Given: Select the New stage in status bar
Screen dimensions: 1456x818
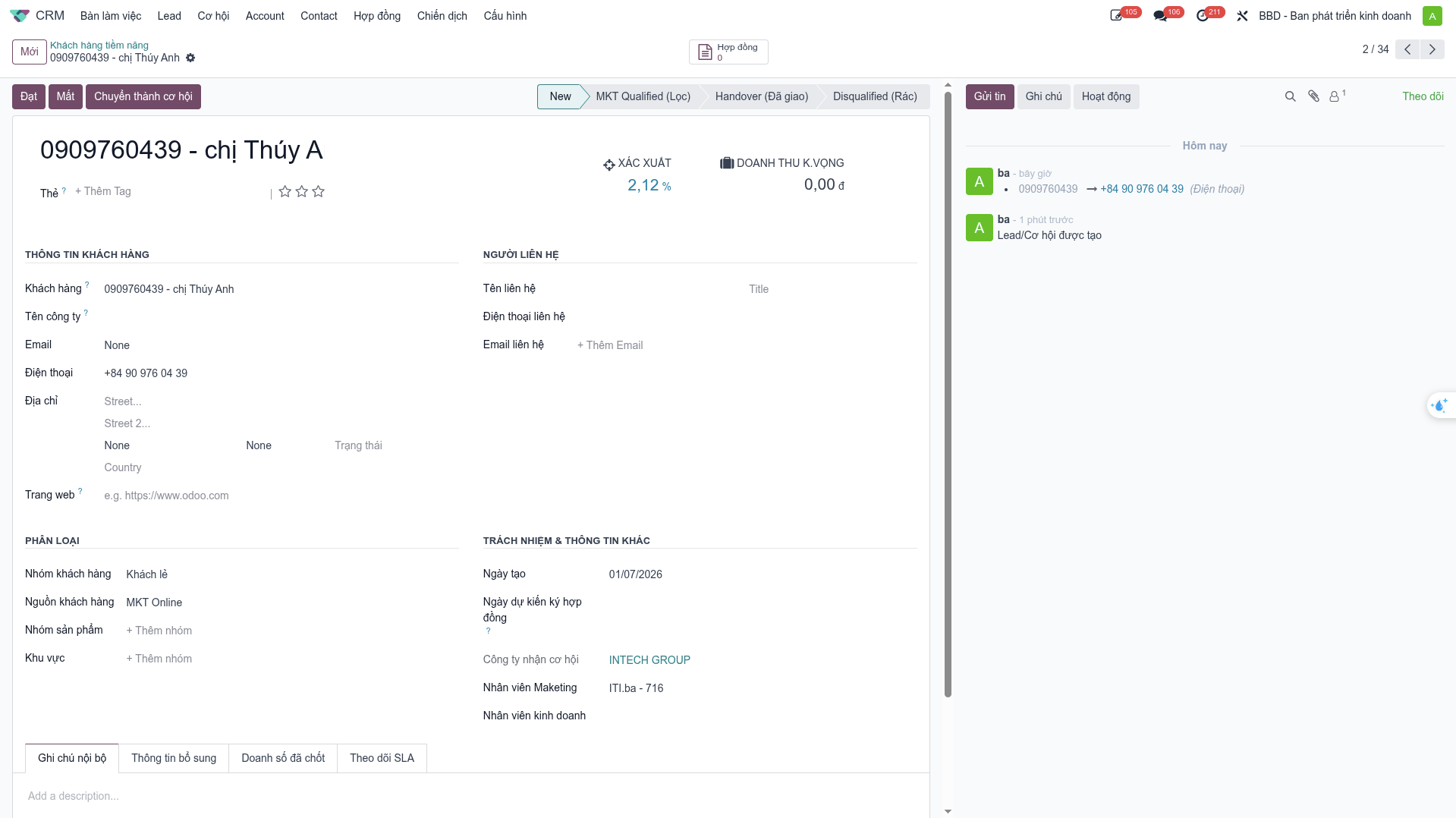Looking at the screenshot, I should pyautogui.click(x=560, y=96).
